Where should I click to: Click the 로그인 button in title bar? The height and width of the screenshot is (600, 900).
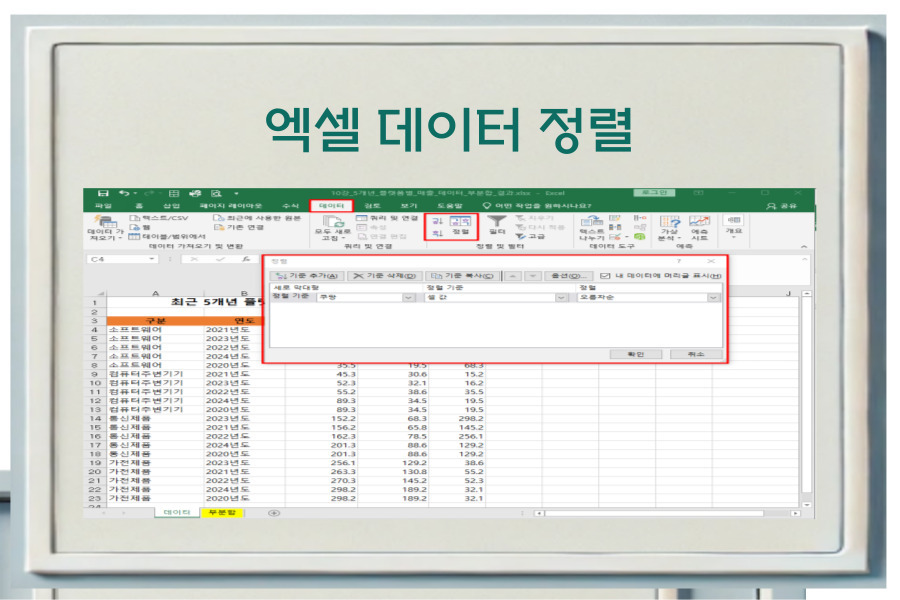654,193
